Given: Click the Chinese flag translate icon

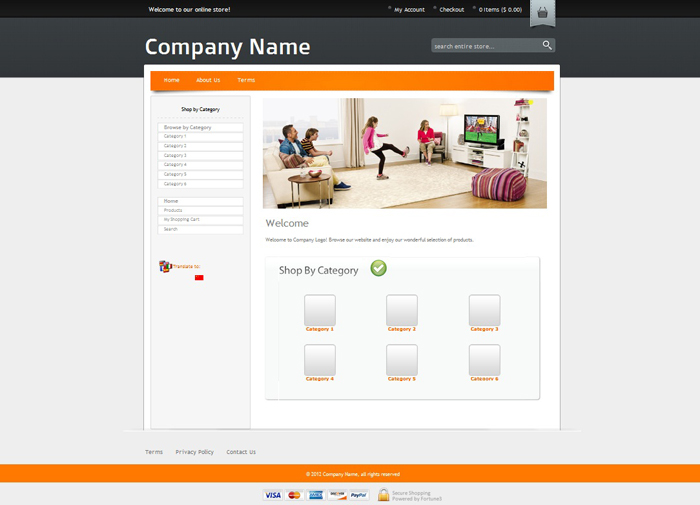Looking at the screenshot, I should [x=199, y=277].
